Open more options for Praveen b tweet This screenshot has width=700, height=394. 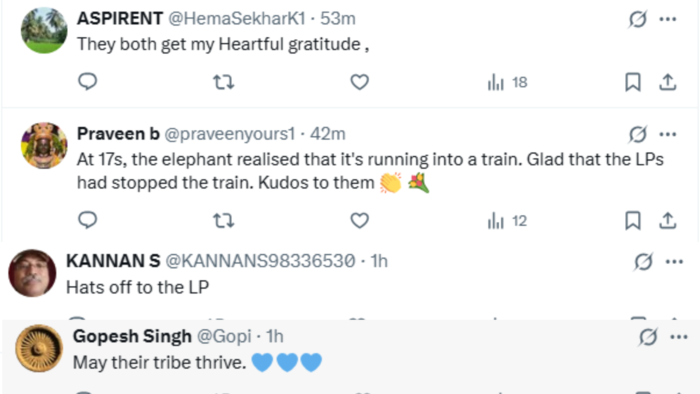click(x=668, y=134)
